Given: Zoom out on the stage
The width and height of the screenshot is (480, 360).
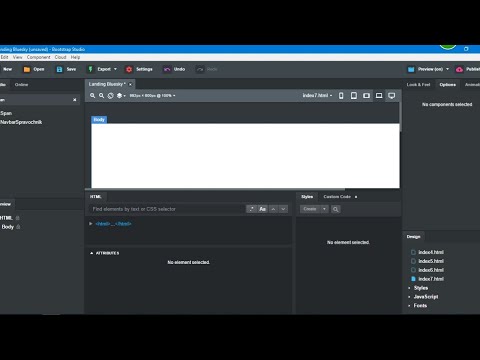Looking at the screenshot, I should point(101,96).
